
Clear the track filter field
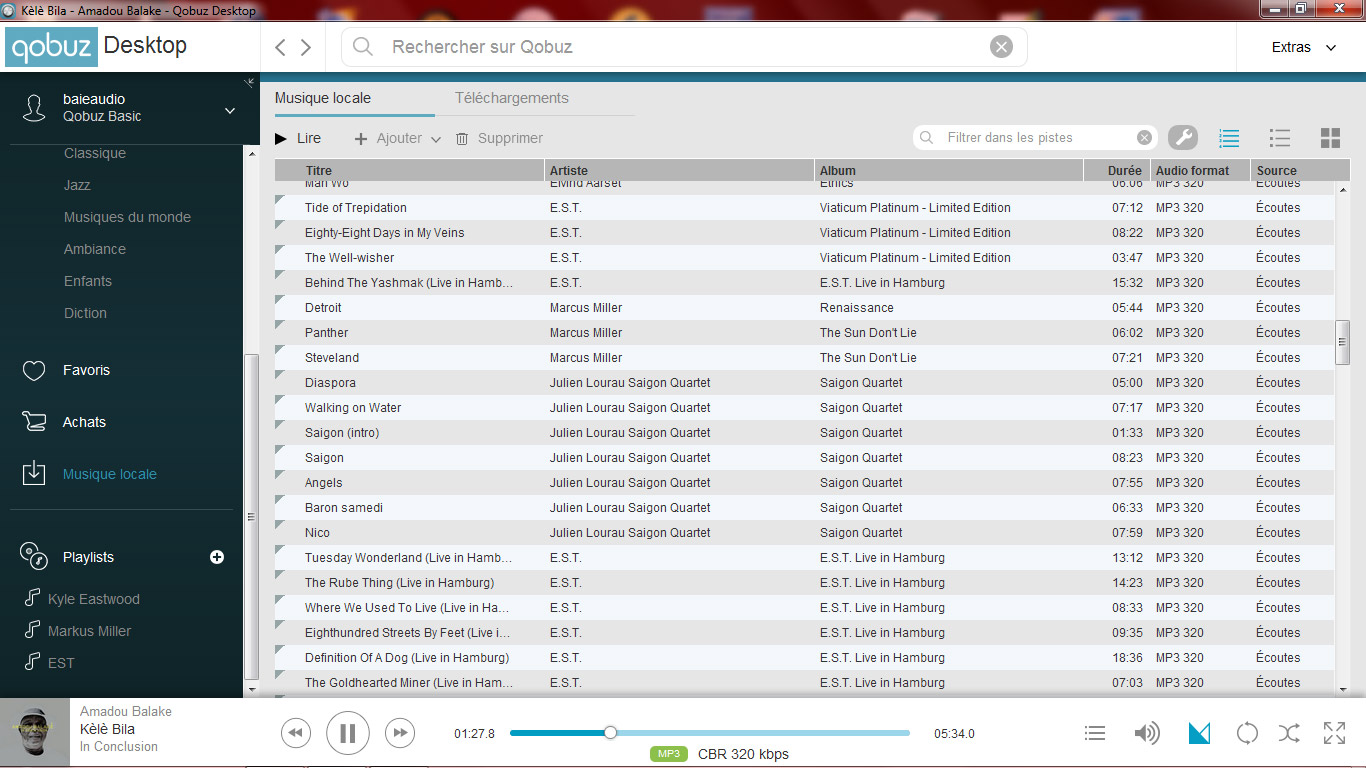[1145, 138]
